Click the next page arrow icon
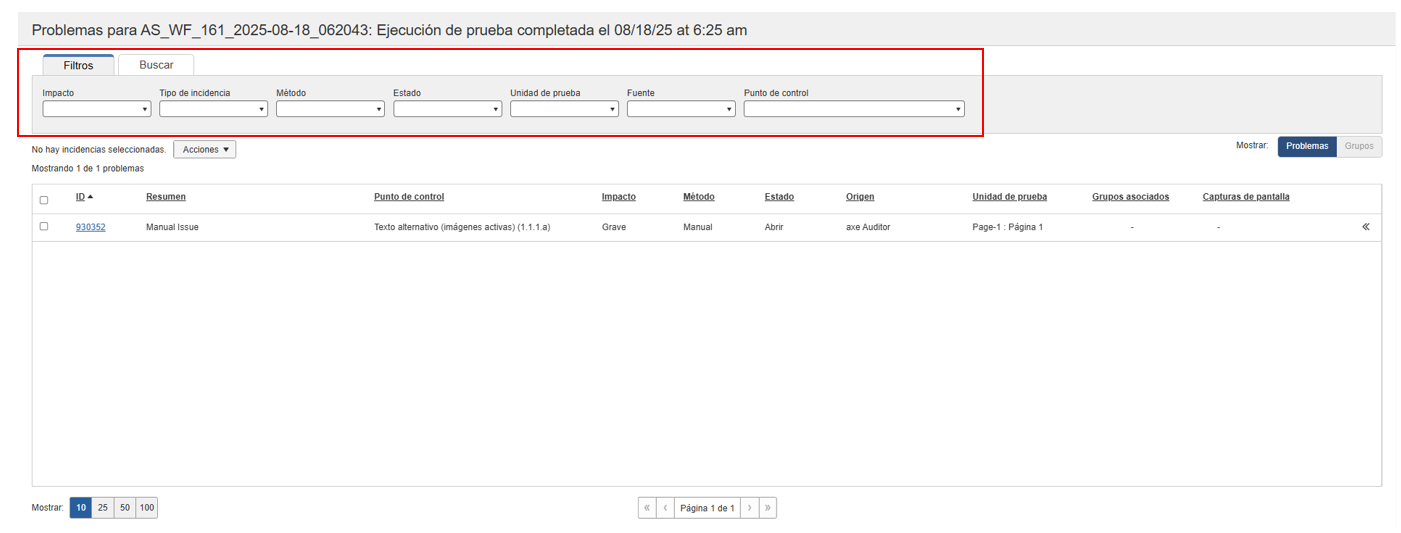 point(749,508)
